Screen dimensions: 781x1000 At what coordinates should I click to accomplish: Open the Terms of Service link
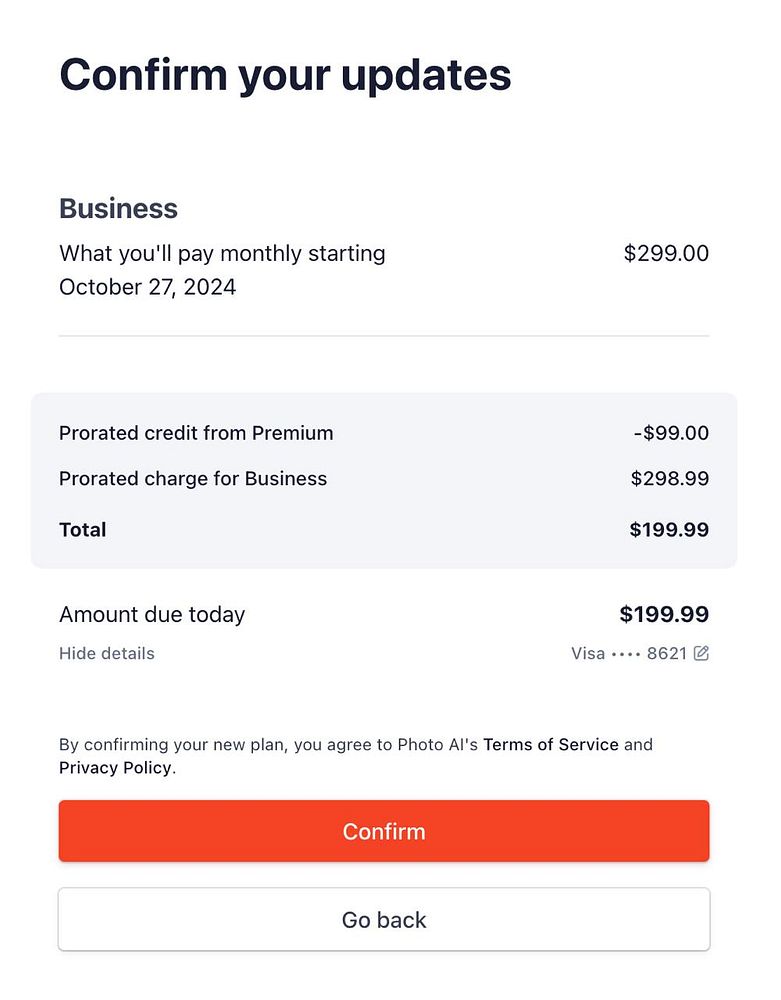tap(550, 745)
